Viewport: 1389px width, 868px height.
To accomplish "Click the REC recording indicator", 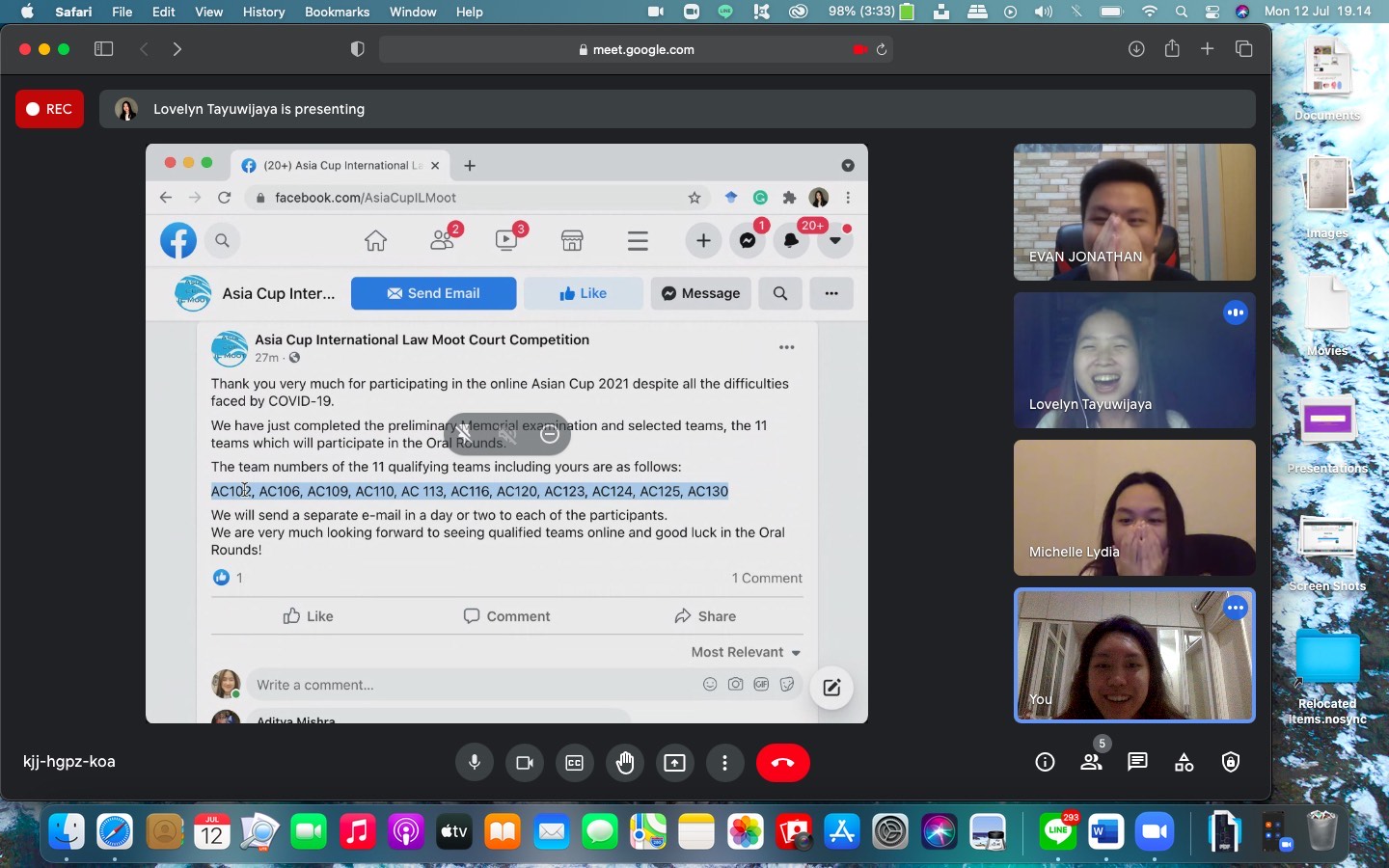I will point(49,109).
